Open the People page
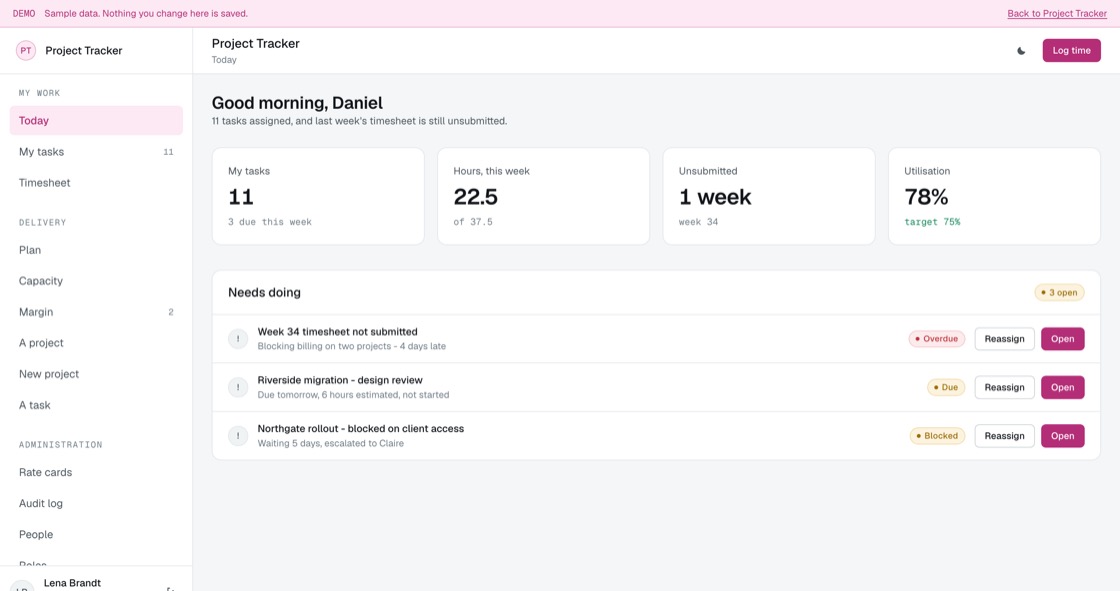1120x591 pixels. [x=96, y=535]
